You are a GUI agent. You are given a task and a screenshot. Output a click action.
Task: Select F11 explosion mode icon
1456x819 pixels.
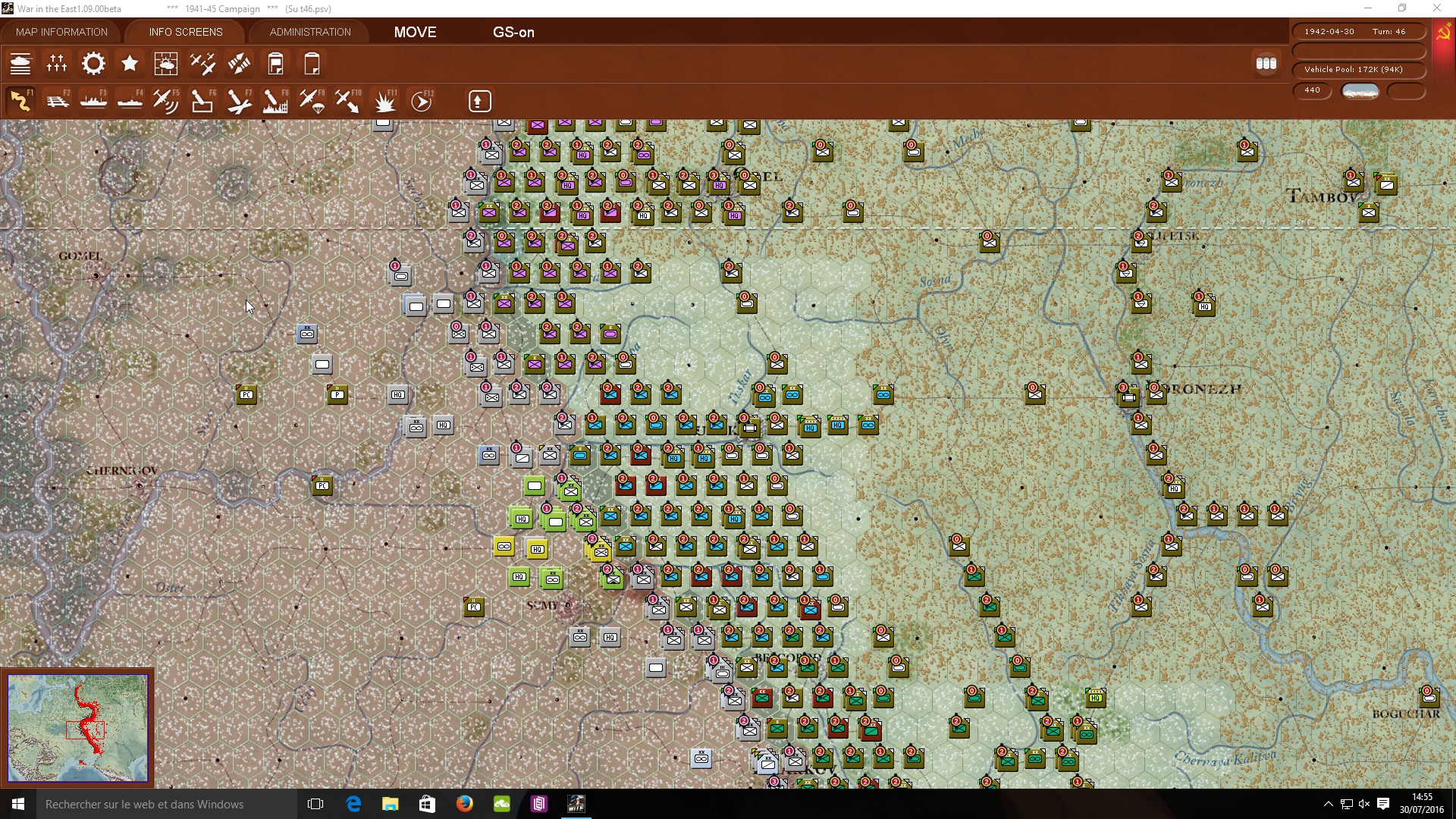(384, 101)
